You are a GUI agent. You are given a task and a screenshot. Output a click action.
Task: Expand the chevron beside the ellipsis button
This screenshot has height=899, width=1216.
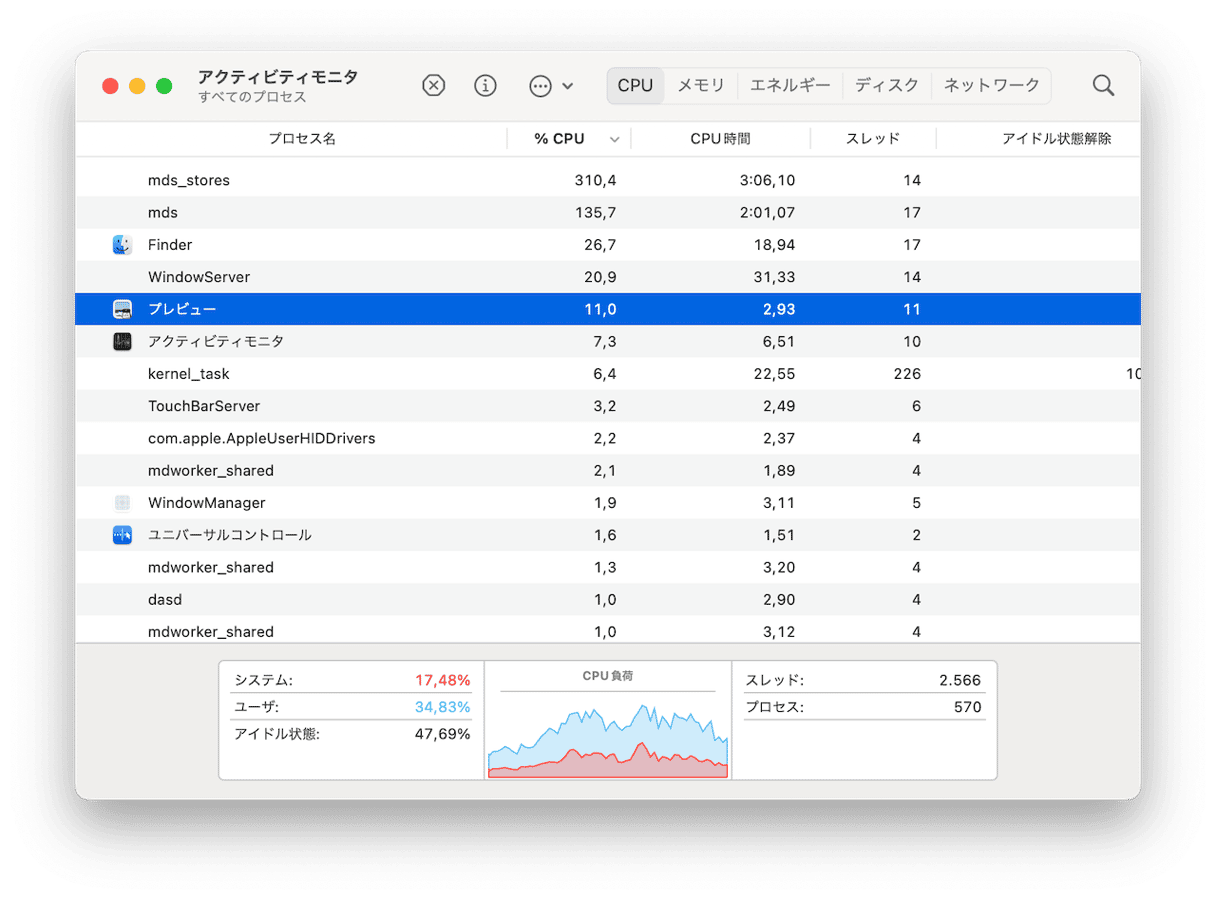568,86
